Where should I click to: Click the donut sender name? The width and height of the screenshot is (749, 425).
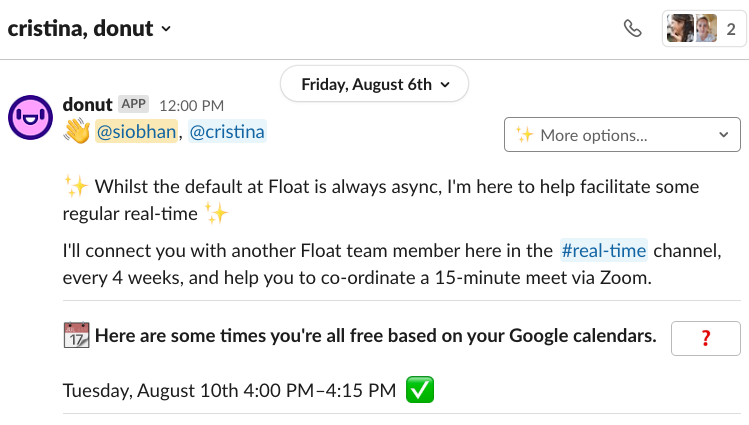[x=87, y=104]
